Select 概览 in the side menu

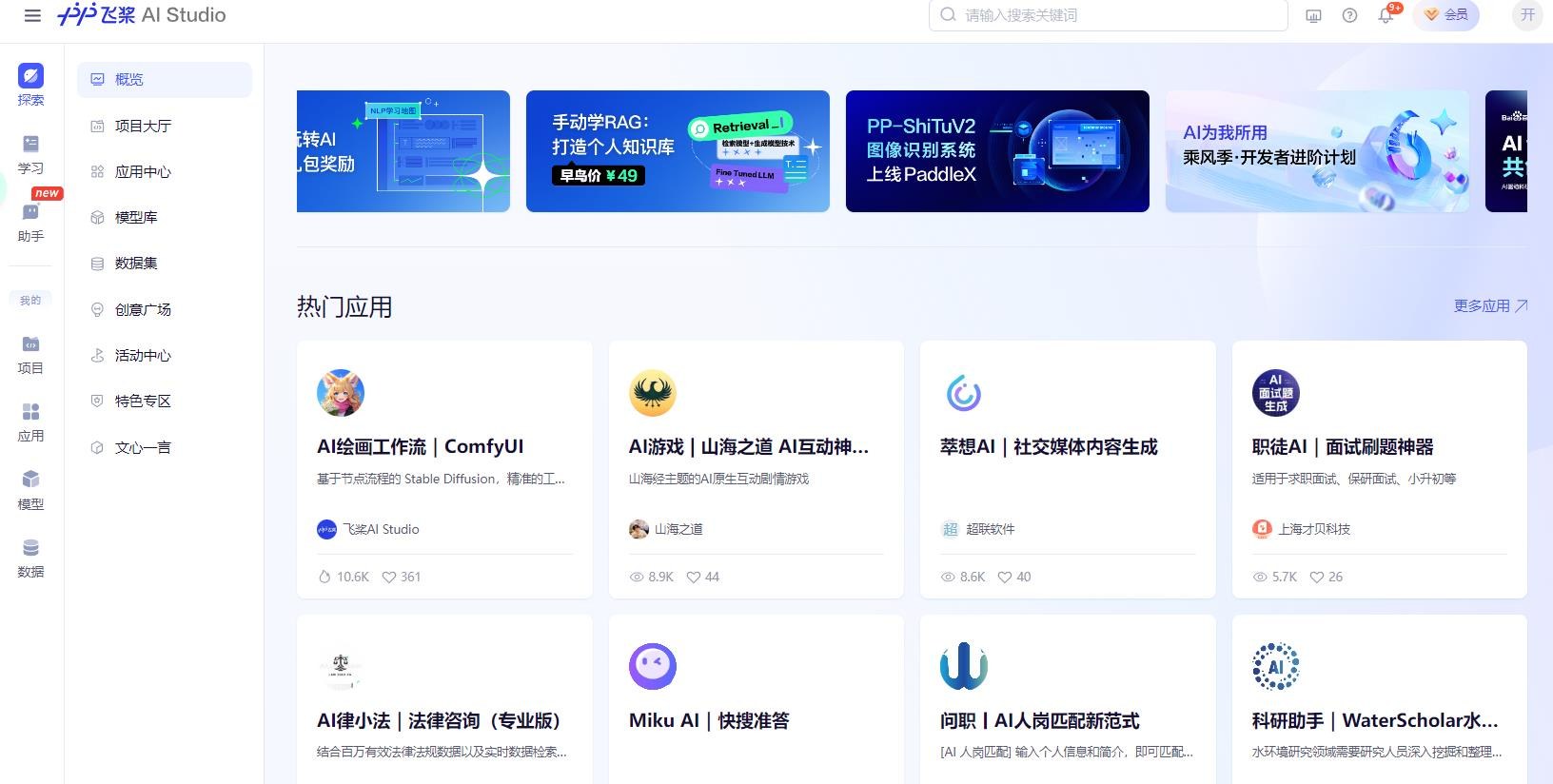(x=165, y=80)
